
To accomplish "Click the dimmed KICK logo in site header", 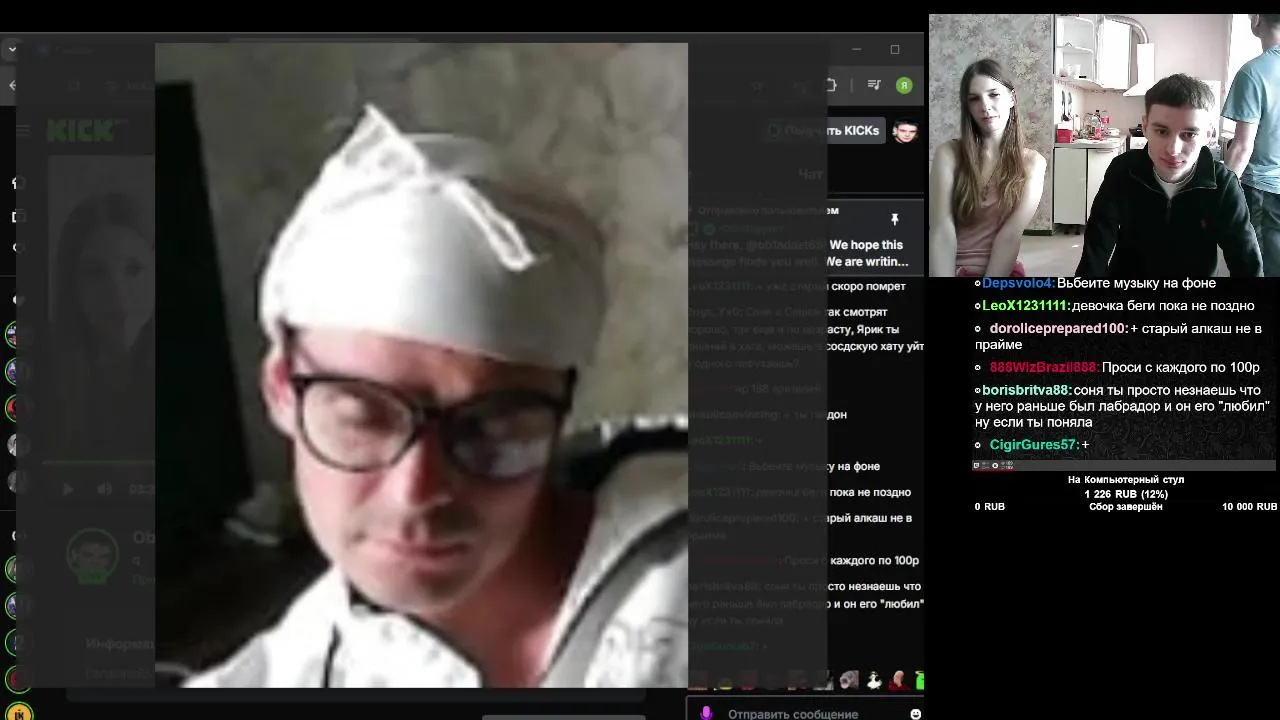I will click(83, 131).
